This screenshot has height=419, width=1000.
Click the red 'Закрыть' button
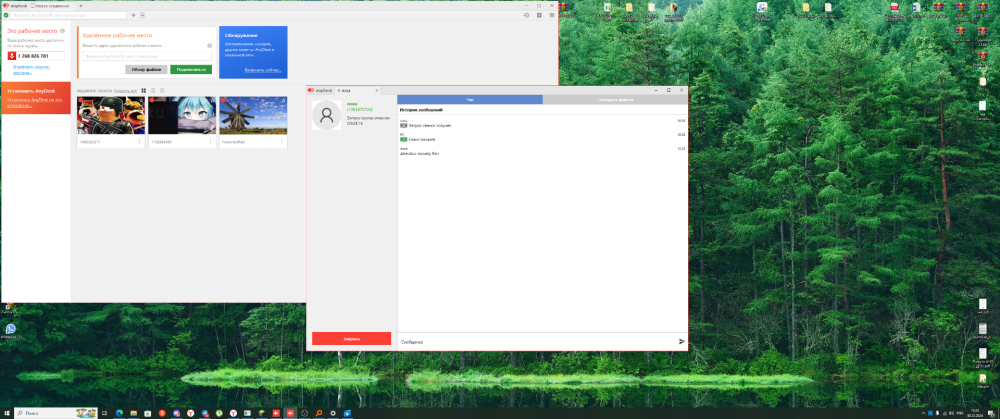point(351,339)
